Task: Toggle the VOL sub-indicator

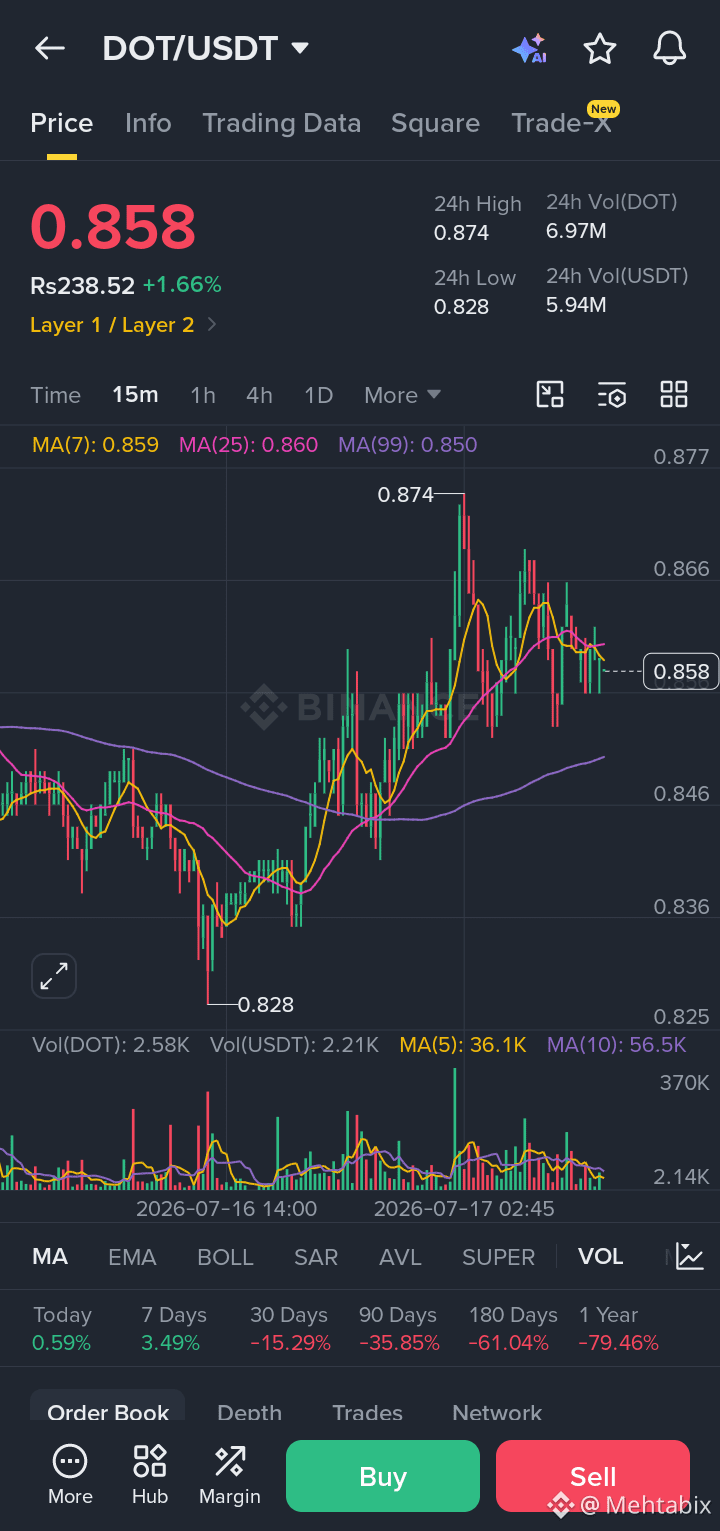Action: 600,1257
